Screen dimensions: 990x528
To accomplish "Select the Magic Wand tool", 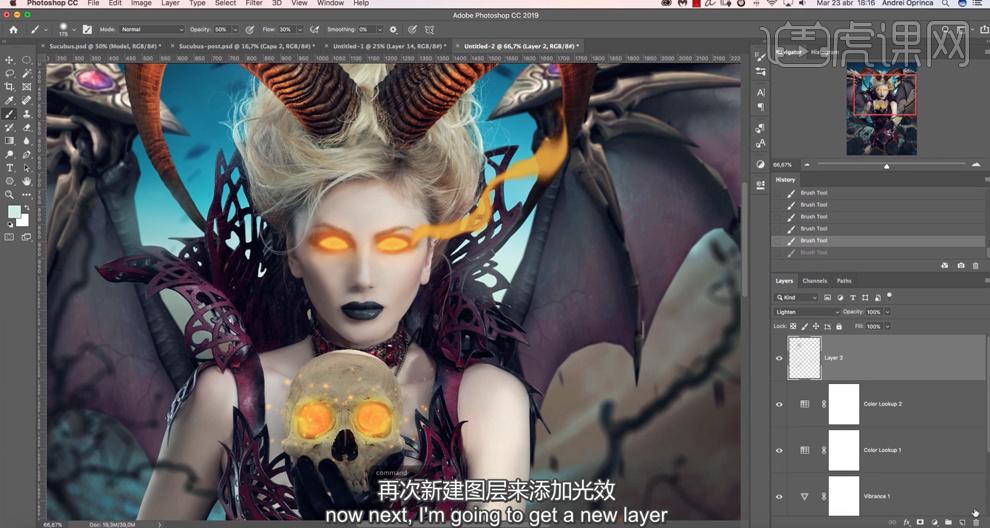I will 25,74.
